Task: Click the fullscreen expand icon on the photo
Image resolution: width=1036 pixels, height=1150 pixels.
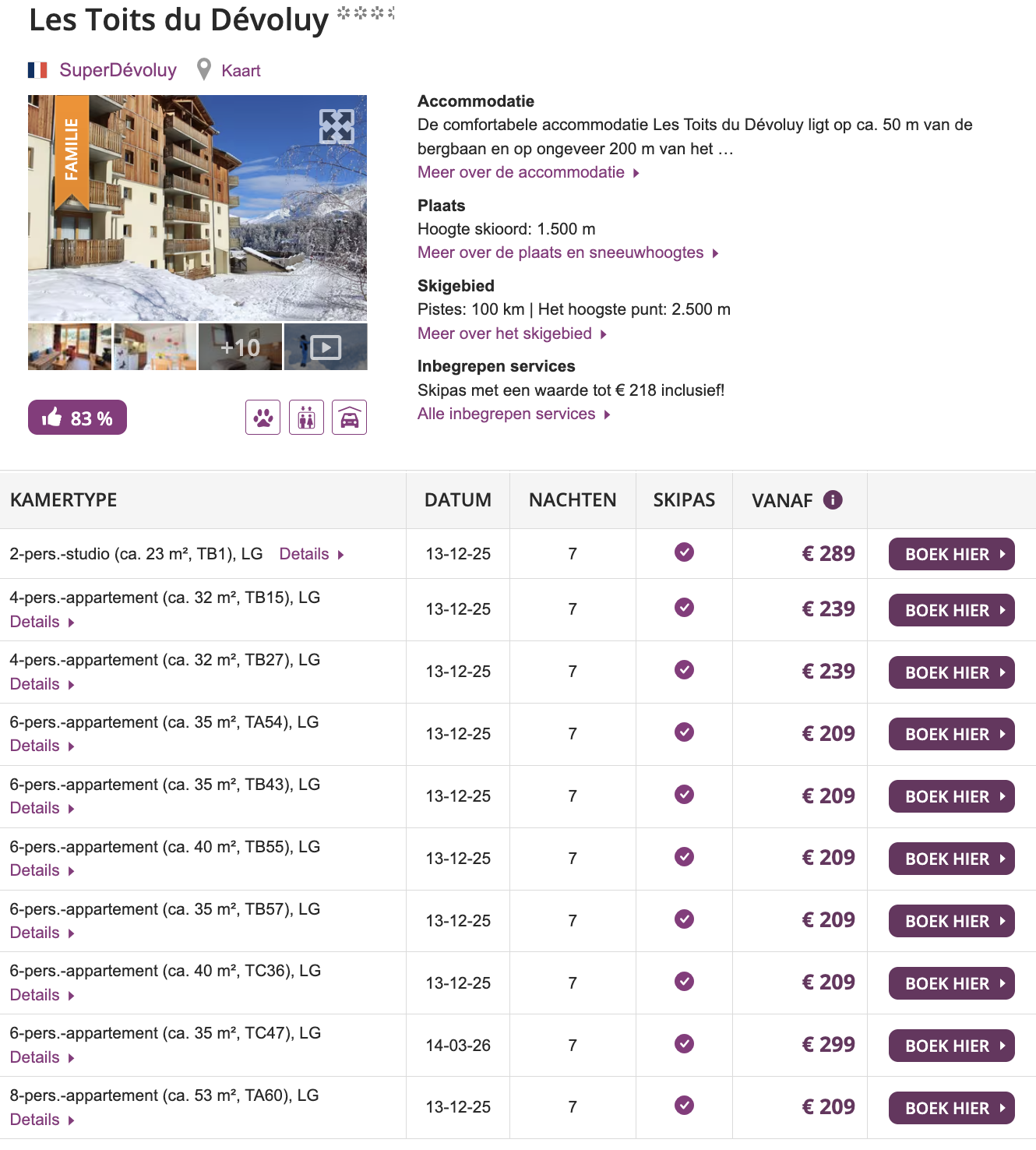Action: (337, 126)
